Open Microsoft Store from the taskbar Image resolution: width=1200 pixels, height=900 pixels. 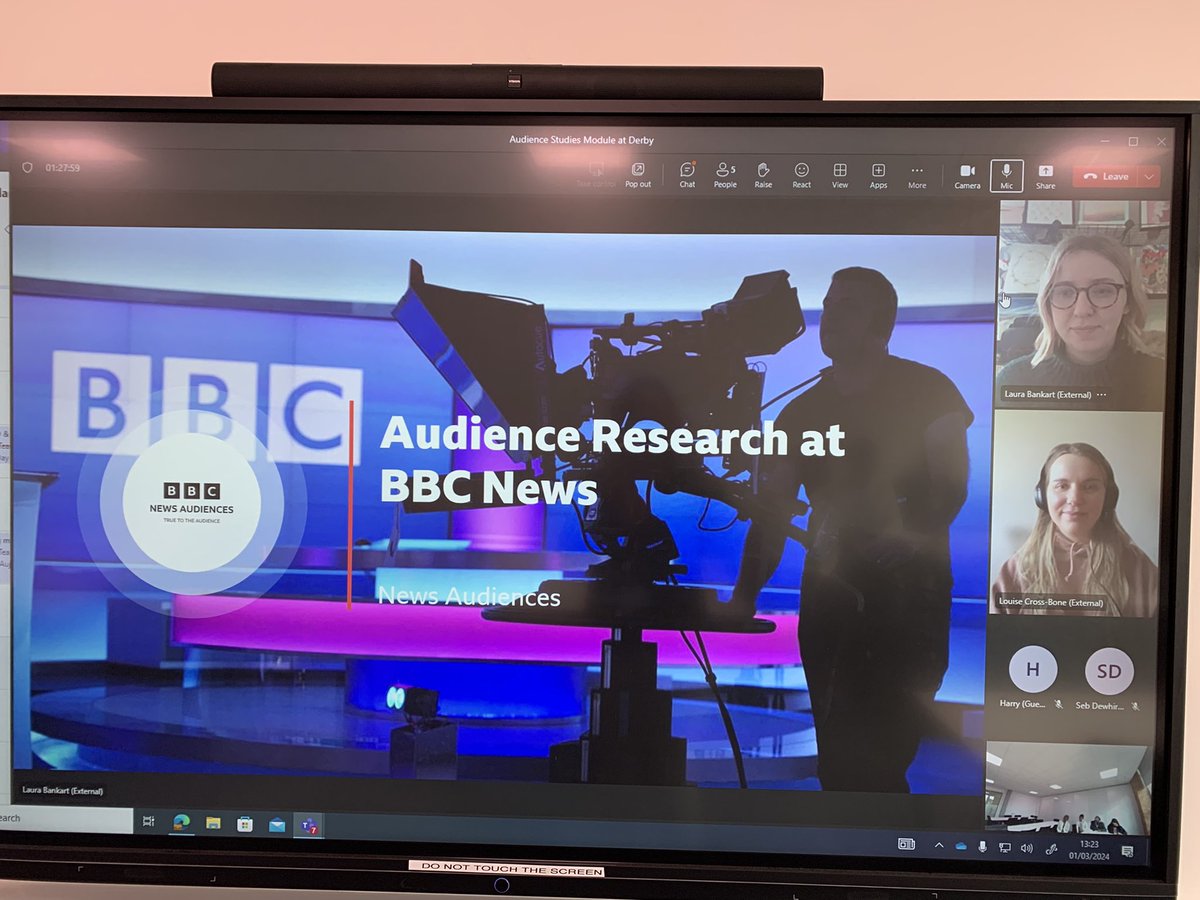245,825
